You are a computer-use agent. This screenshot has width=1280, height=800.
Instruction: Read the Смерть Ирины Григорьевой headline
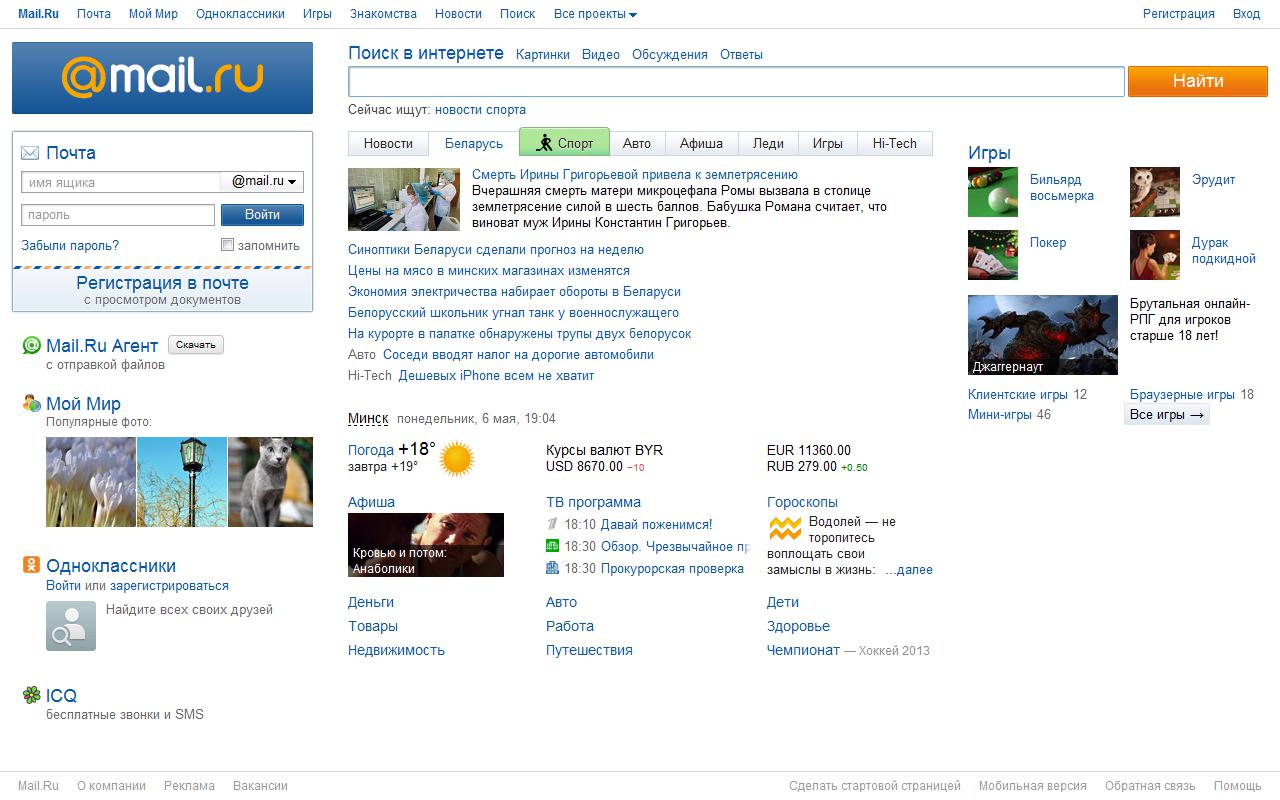(635, 175)
